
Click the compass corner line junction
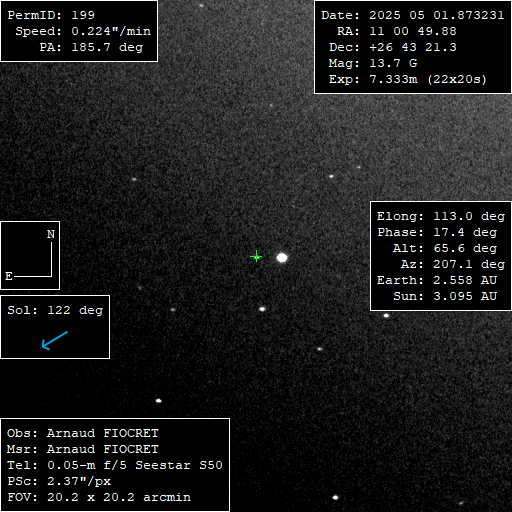(x=51, y=276)
